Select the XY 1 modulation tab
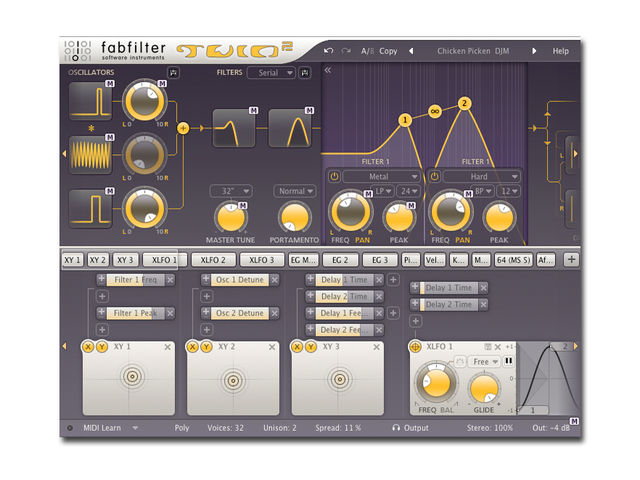 pos(72,260)
